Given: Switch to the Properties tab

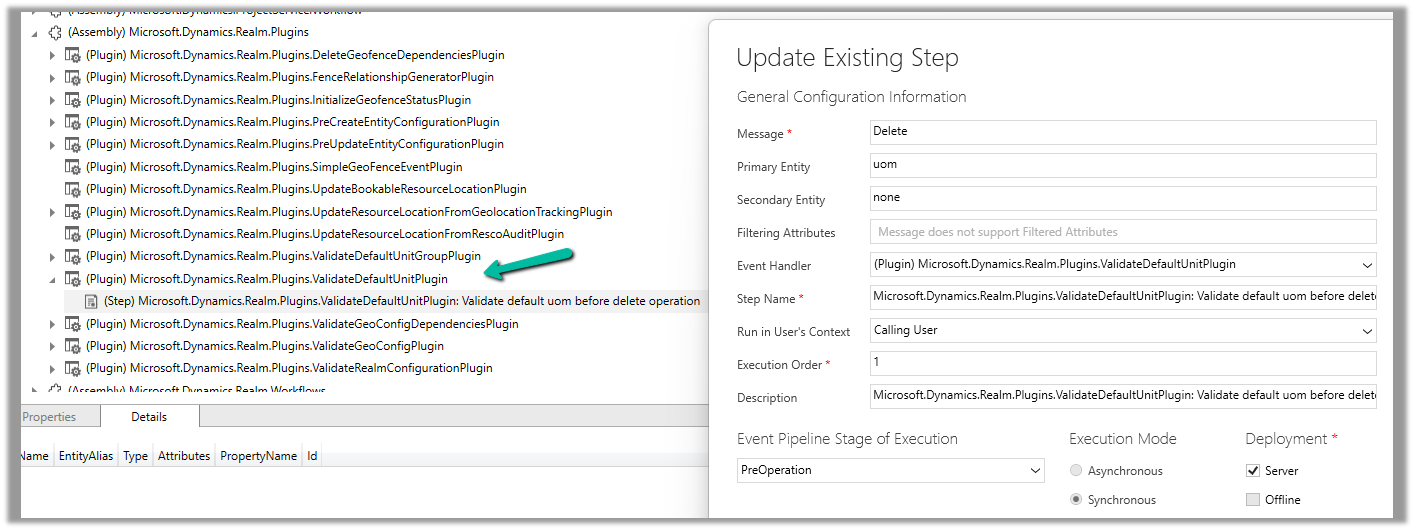Looking at the screenshot, I should point(48,417).
